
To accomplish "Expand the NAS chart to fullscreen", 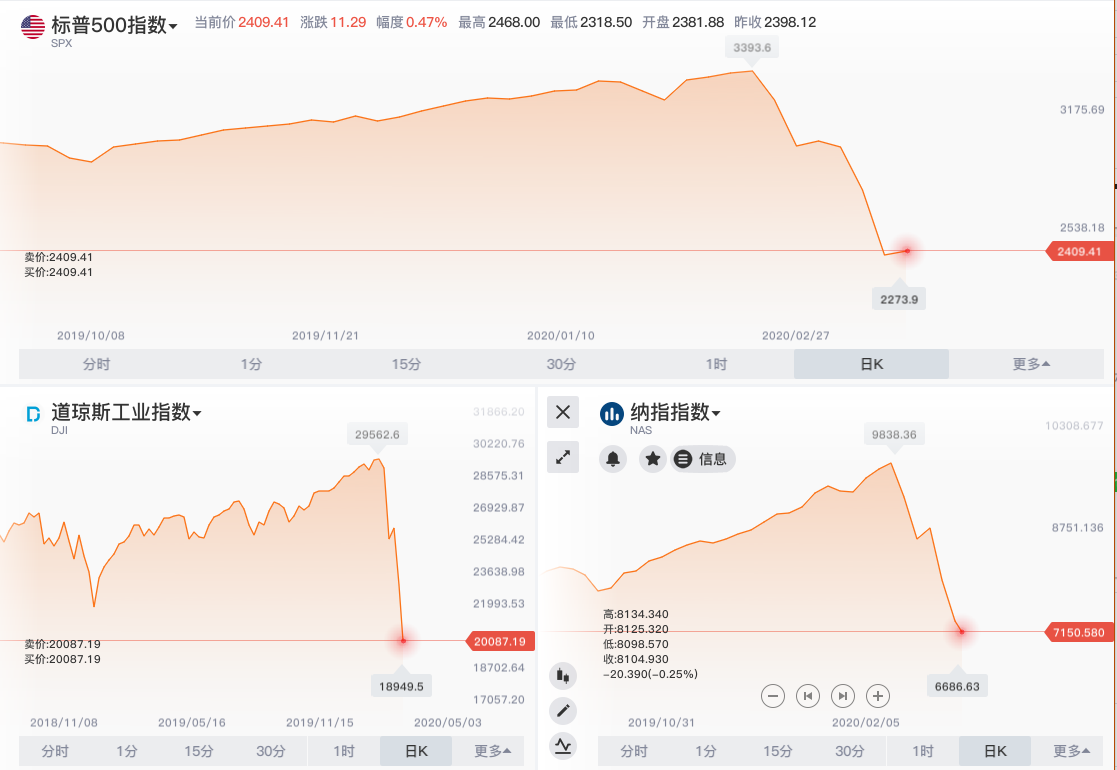I will [x=563, y=457].
